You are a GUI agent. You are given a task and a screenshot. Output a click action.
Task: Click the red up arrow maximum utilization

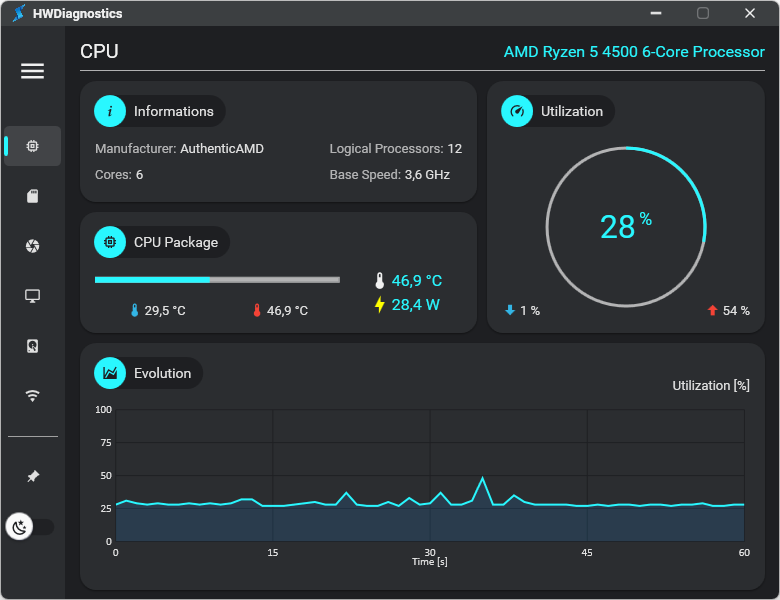[x=712, y=310]
